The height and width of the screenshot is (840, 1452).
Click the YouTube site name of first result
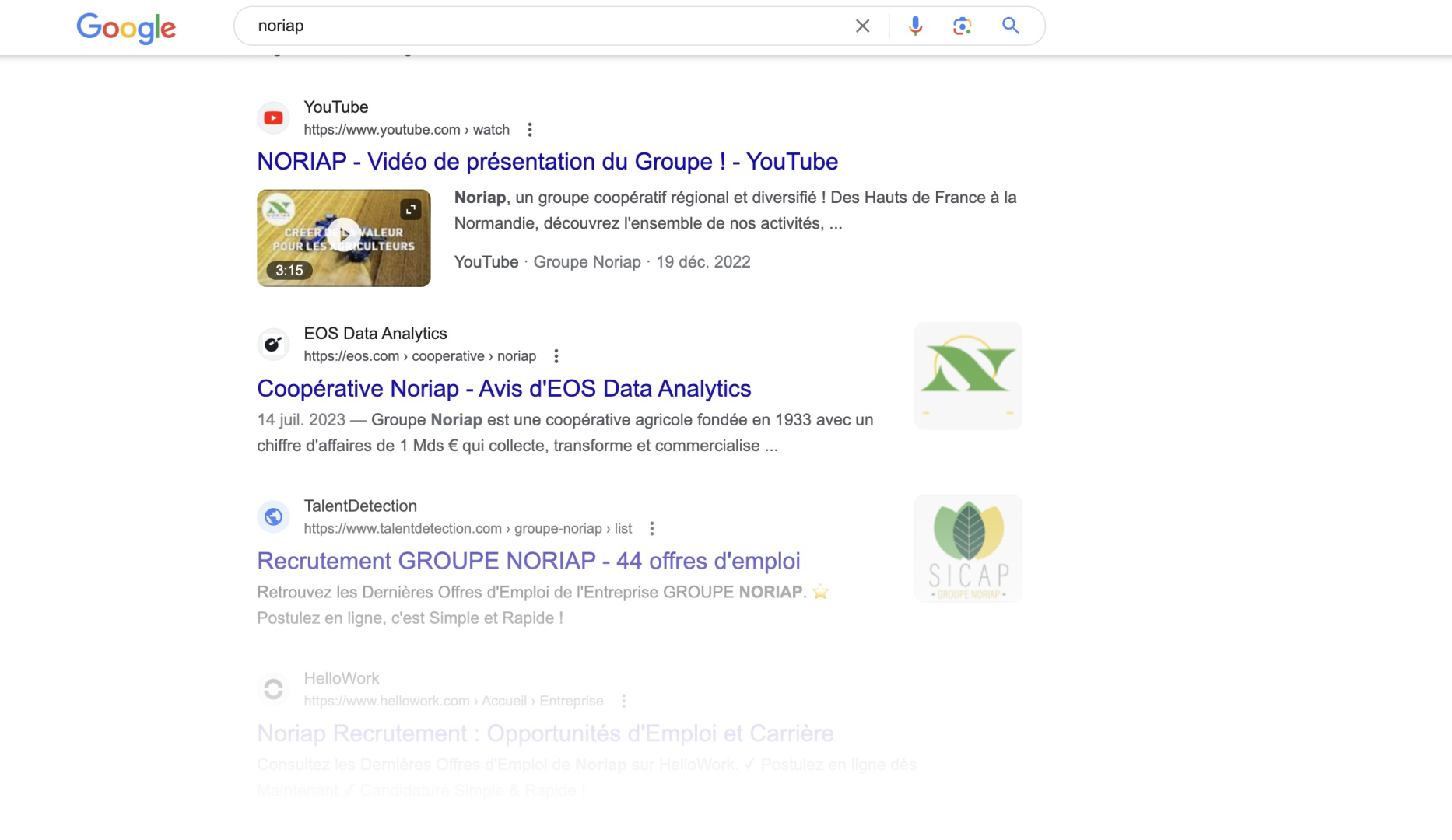(335, 107)
